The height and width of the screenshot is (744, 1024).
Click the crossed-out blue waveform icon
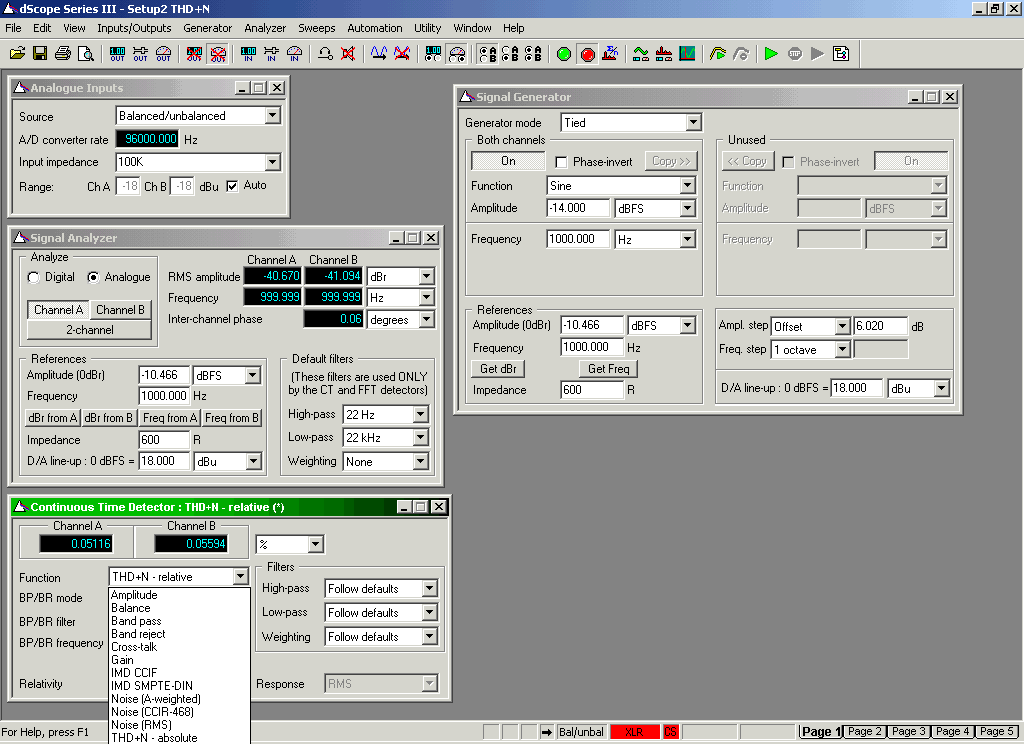click(x=402, y=54)
